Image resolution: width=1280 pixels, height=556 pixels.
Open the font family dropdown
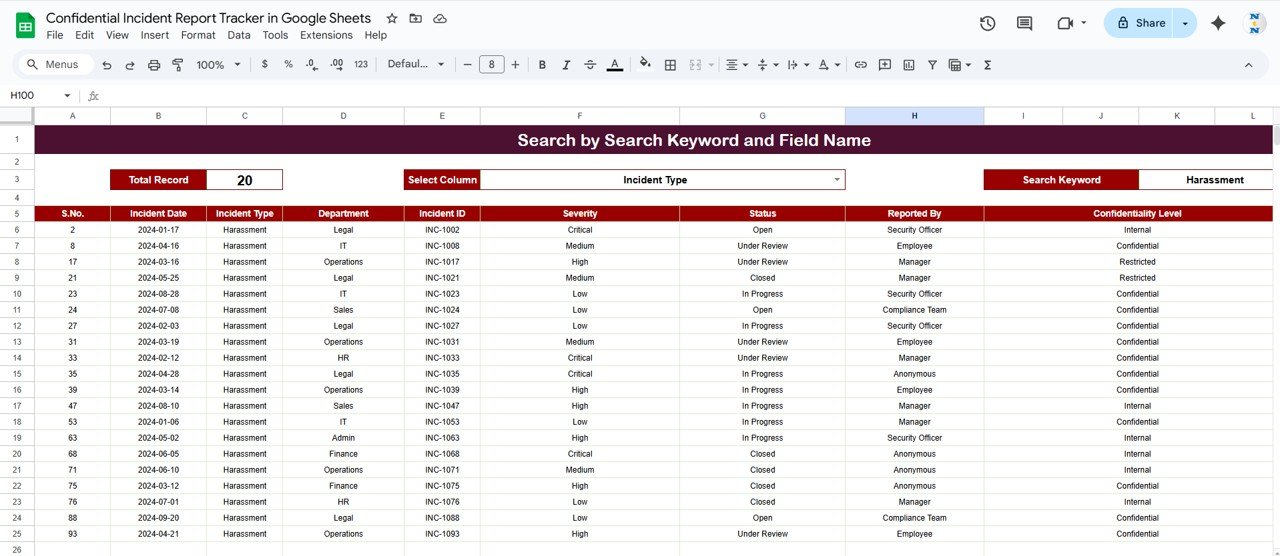pos(416,65)
